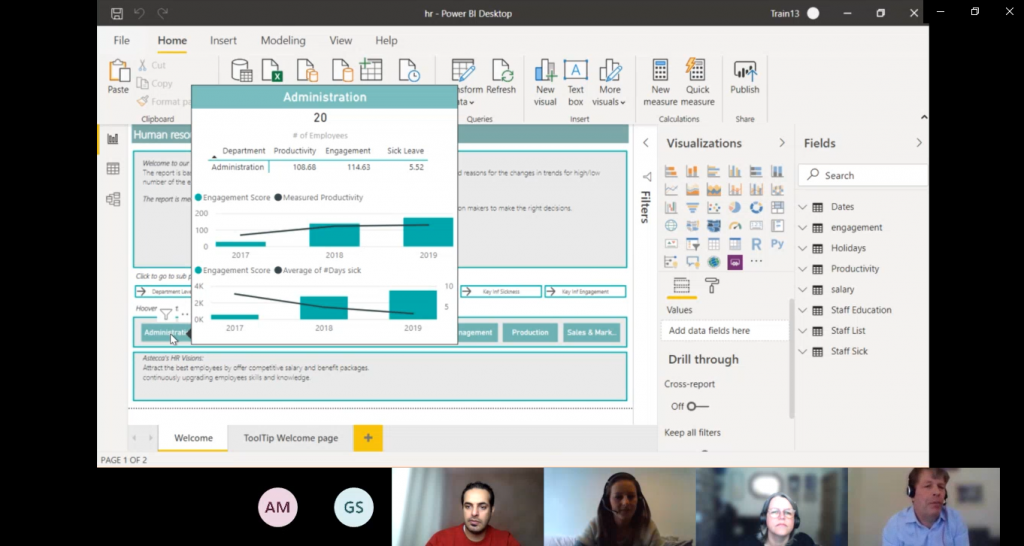1024x546 pixels.
Task: Expand the Dates table in Fields
Action: click(804, 207)
